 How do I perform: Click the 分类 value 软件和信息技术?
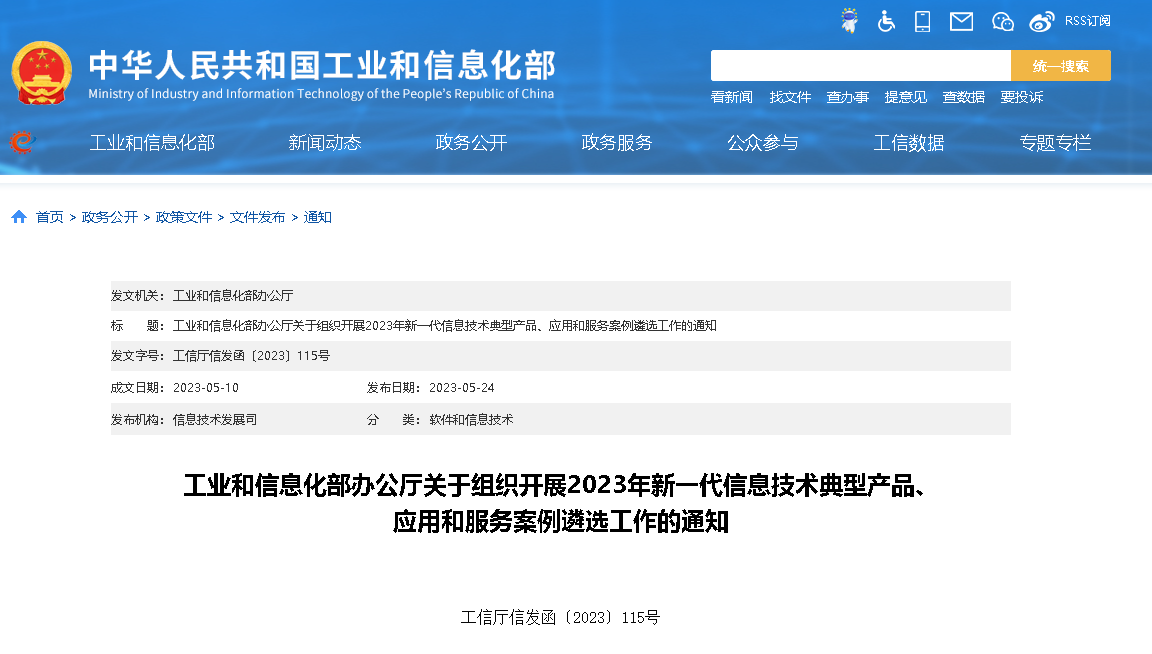point(471,420)
